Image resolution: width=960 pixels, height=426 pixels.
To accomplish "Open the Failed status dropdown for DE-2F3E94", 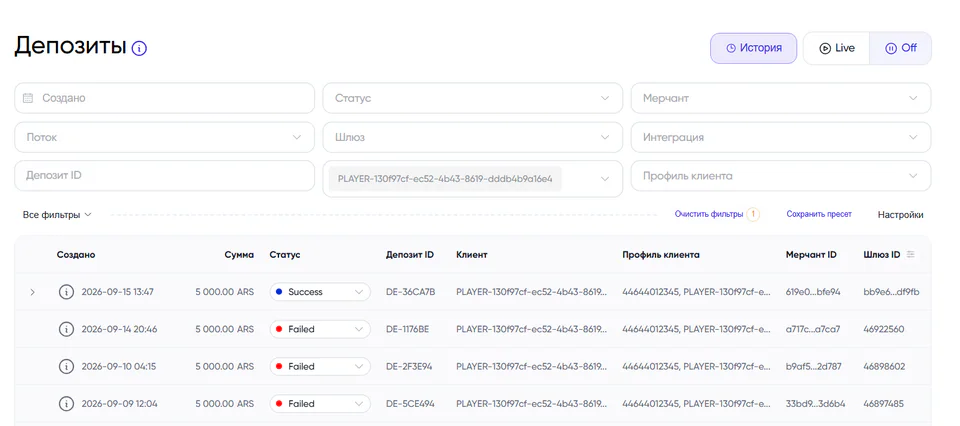I will click(320, 367).
